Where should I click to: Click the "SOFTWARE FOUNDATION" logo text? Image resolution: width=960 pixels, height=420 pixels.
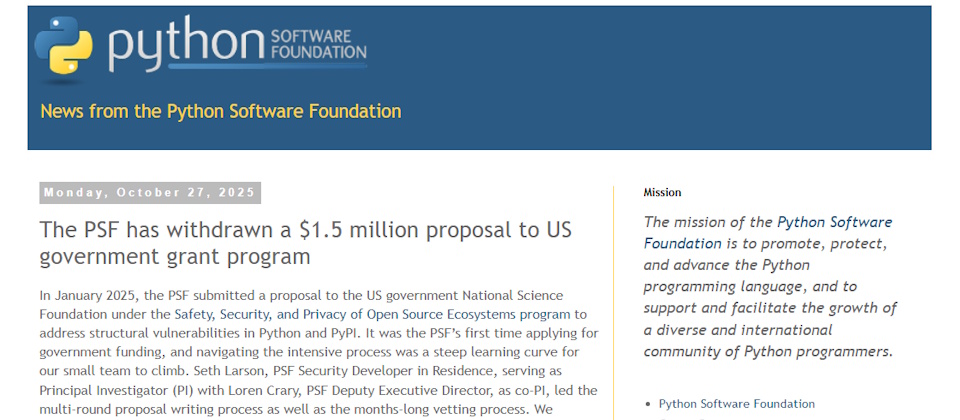coord(317,44)
